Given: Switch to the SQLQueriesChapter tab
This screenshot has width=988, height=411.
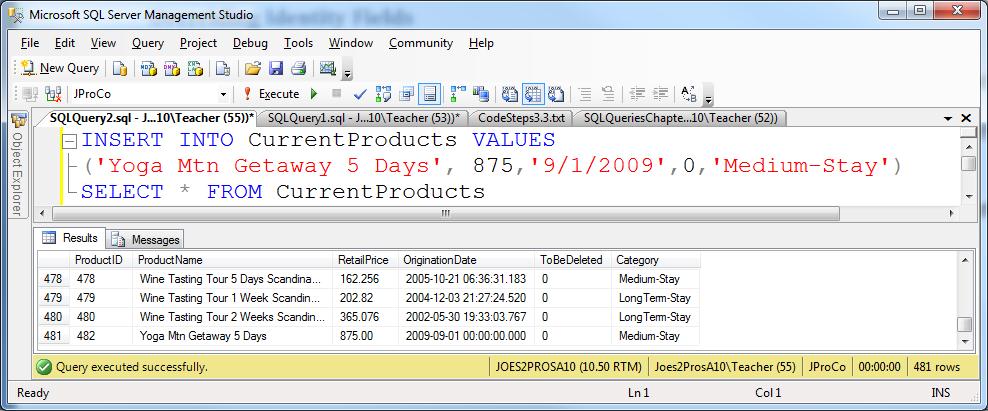Looking at the screenshot, I should tap(681, 118).
